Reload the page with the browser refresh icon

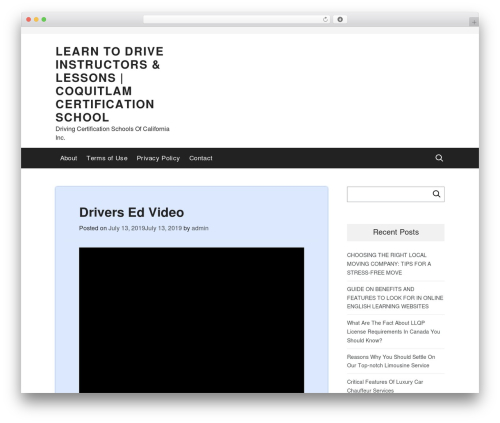point(325,20)
